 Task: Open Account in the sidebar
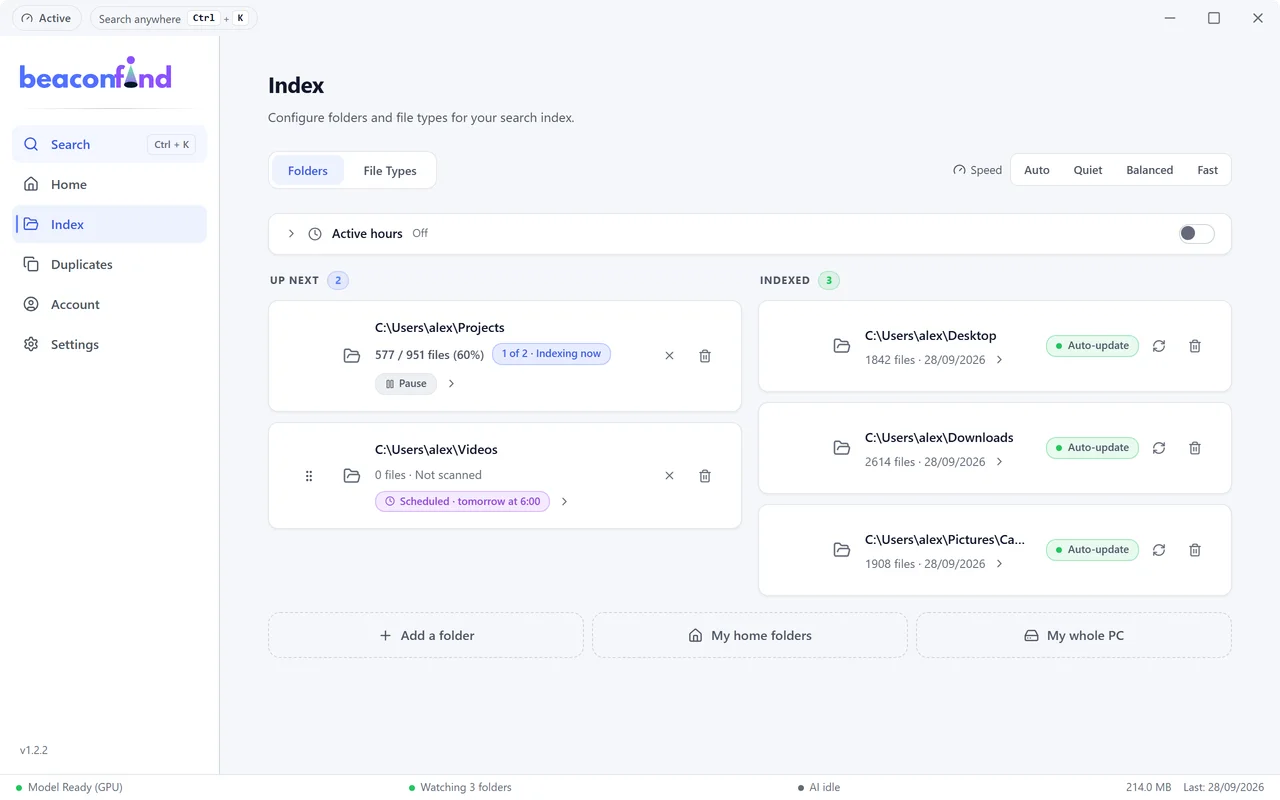click(109, 305)
